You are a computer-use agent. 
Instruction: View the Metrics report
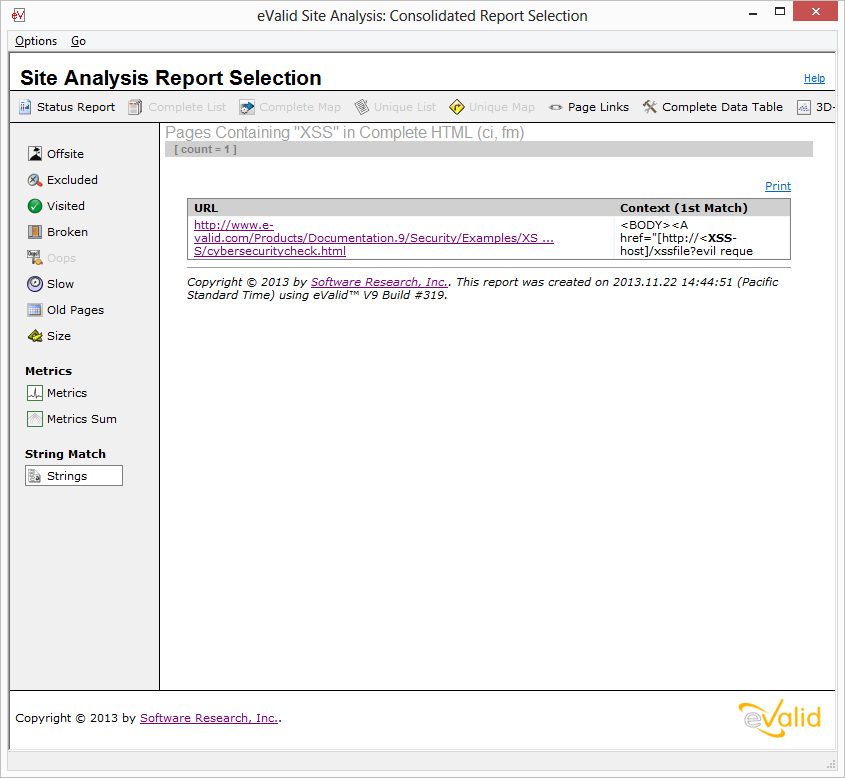[x=67, y=393]
